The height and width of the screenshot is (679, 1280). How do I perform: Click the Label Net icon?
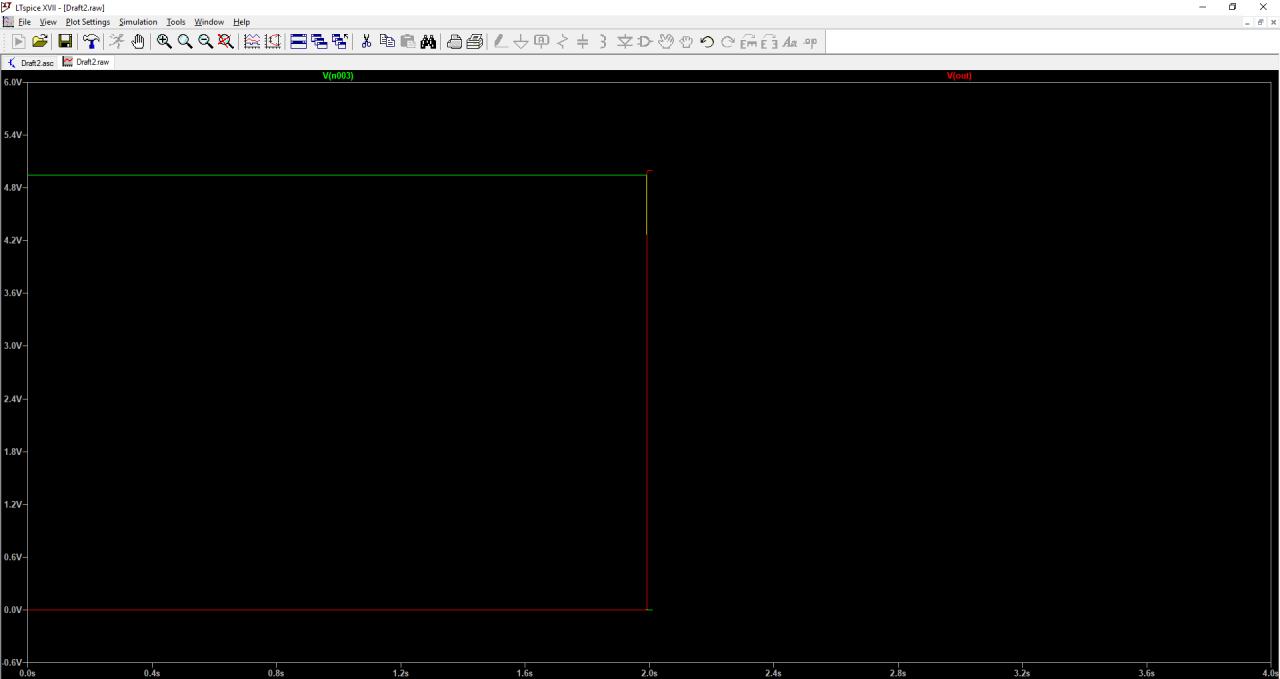[x=542, y=41]
